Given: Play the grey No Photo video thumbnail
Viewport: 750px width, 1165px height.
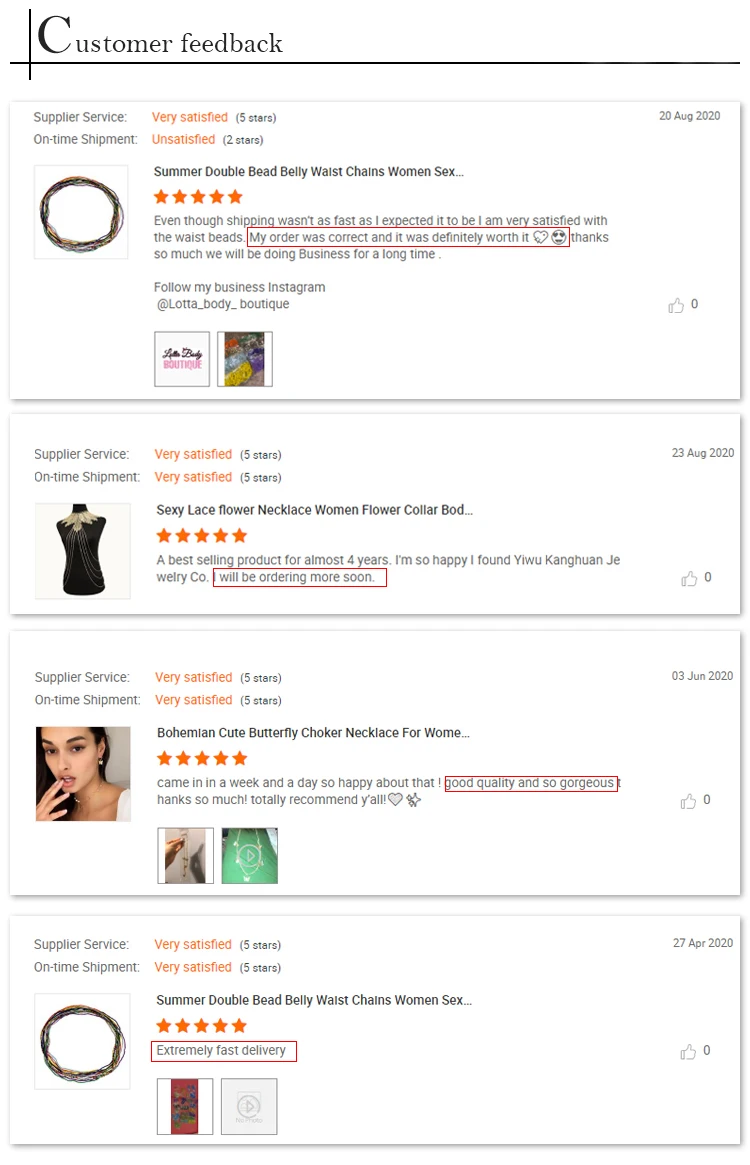Looking at the screenshot, I should click(249, 1106).
